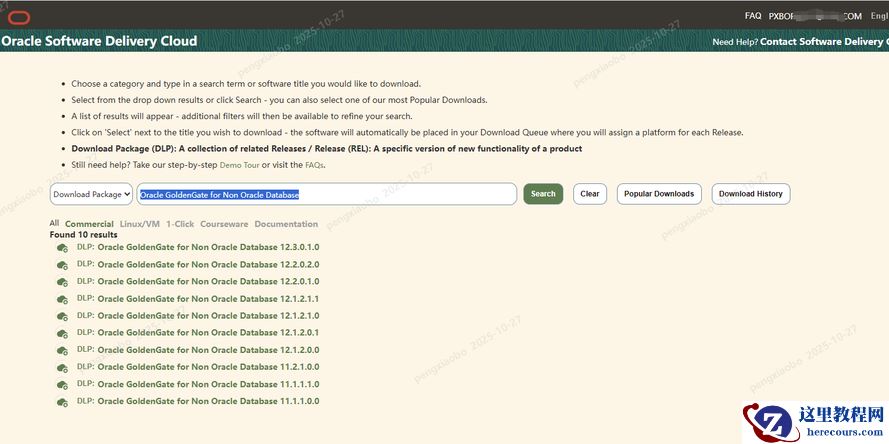This screenshot has height=444, width=889.
Task: Click the Oracle logo icon
Action: 19,18
